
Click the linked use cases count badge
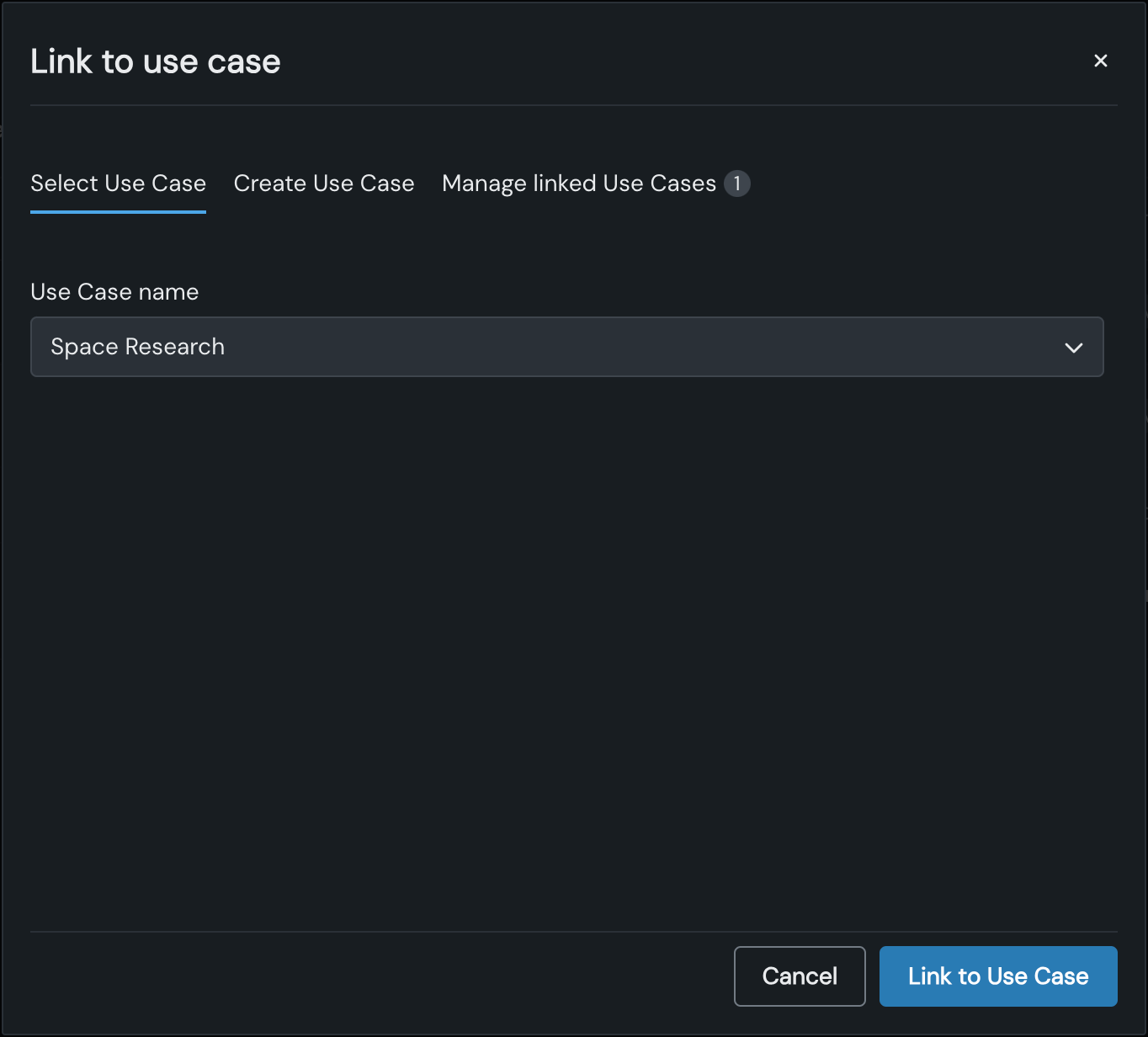737,183
